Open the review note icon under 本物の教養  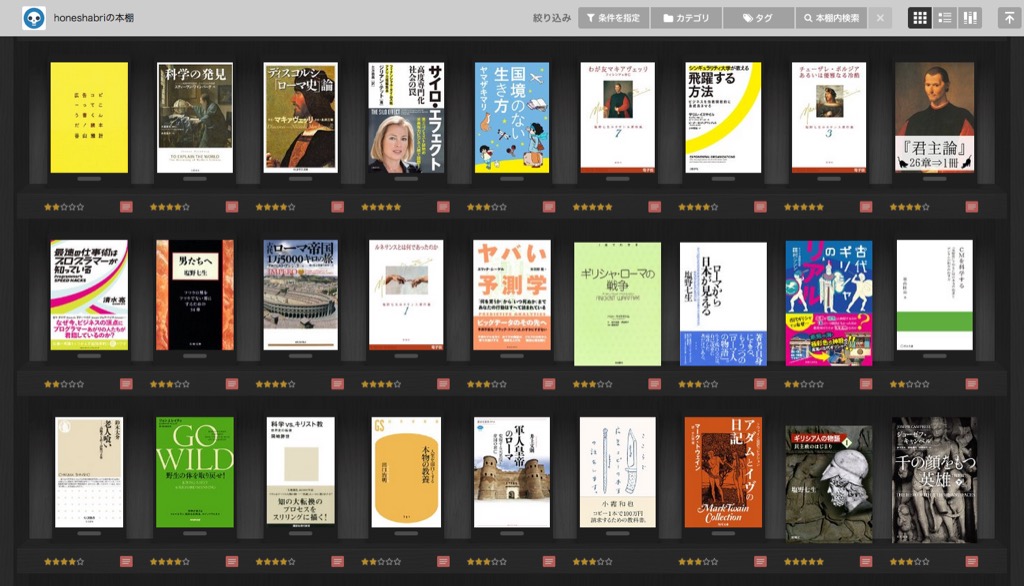click(443, 561)
